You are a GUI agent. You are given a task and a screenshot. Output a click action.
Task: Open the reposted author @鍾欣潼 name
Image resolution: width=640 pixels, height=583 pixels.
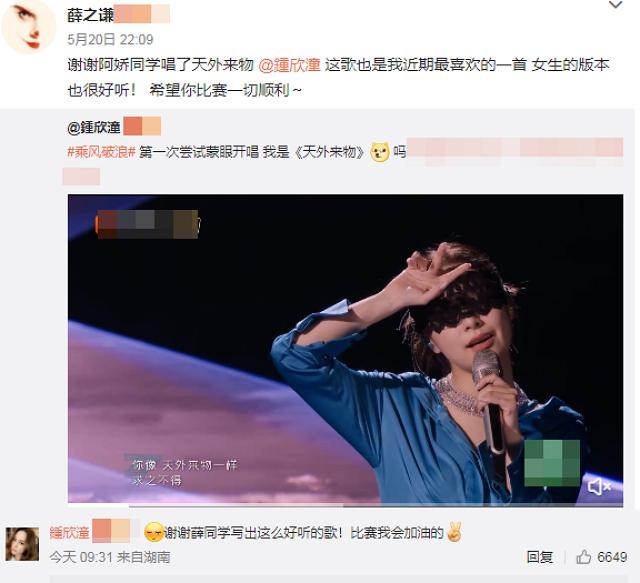coord(94,127)
